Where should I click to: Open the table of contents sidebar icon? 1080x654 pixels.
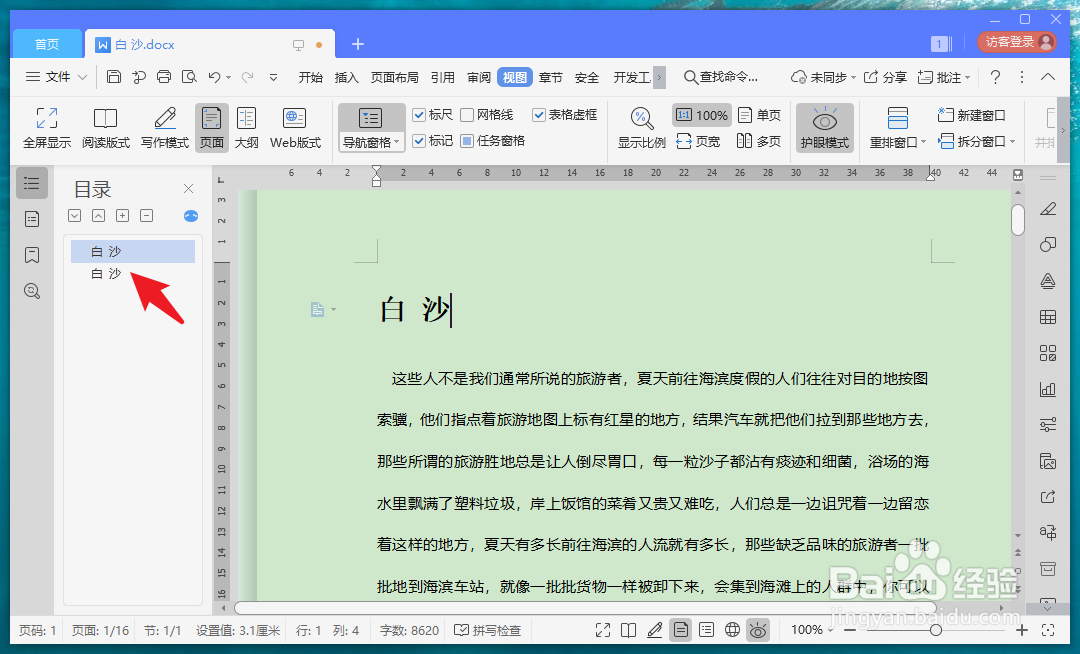click(x=32, y=183)
